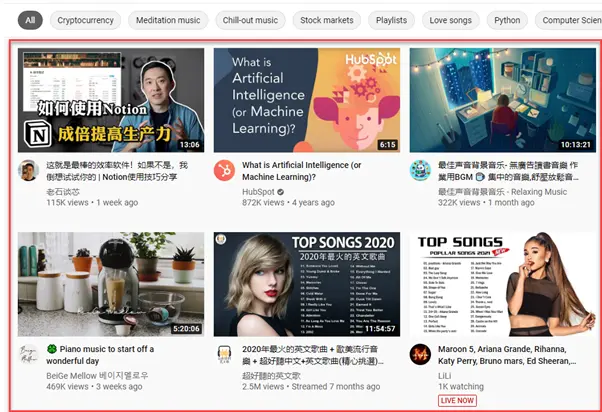Go to the BeiGe Mellow channel name
Image resolution: width=602 pixels, height=412 pixels.
click(97, 376)
